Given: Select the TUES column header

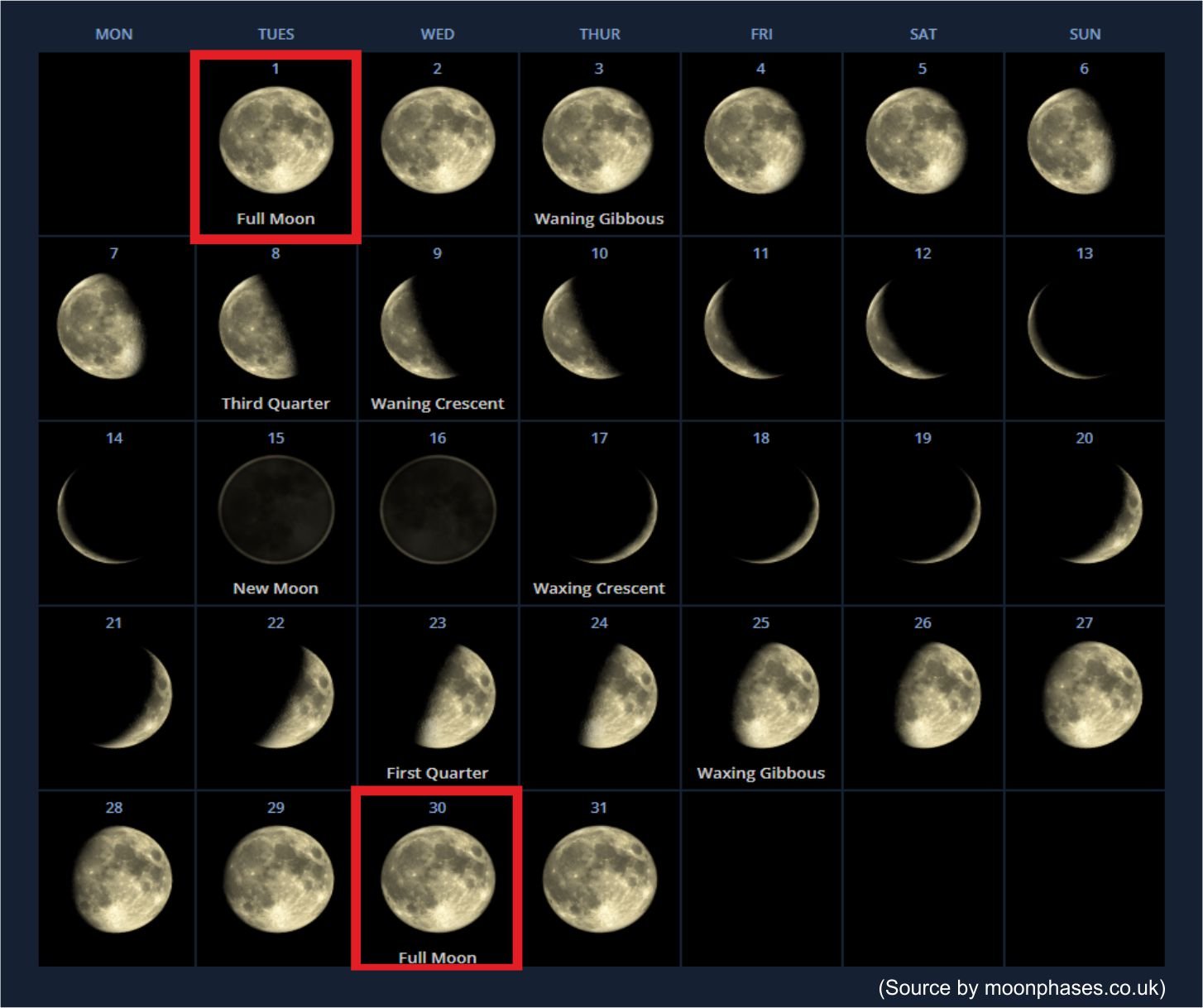Looking at the screenshot, I should coord(276,34).
